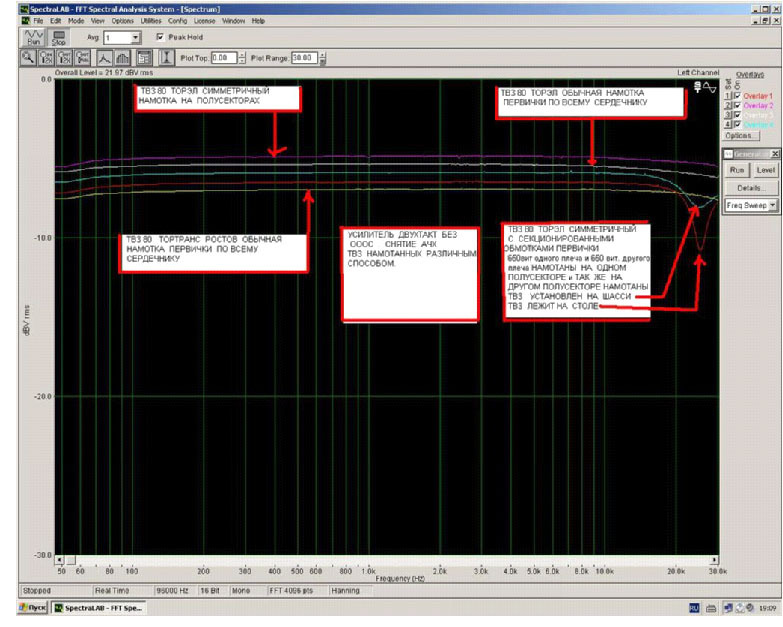Select the magnifier zoom tool
Viewport: 783px width, 627px height.
click(x=28, y=58)
